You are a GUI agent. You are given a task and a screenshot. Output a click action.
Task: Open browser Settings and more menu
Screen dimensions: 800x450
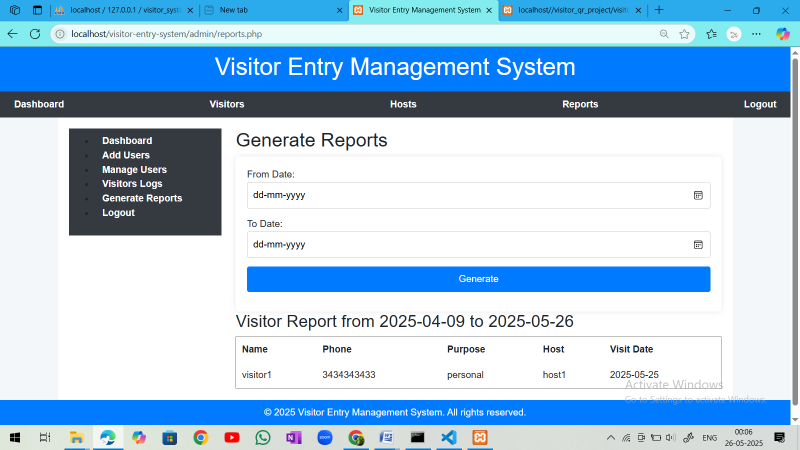tap(756, 34)
